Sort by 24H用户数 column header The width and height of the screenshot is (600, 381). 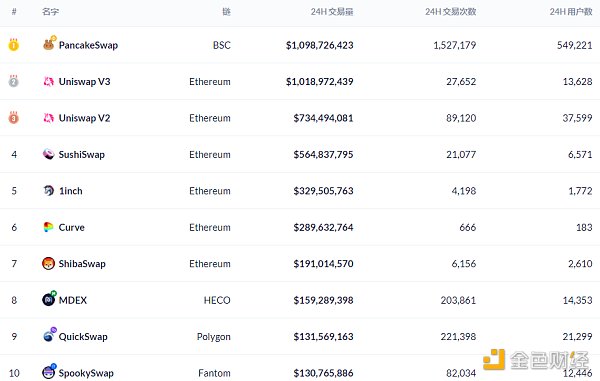coord(571,12)
